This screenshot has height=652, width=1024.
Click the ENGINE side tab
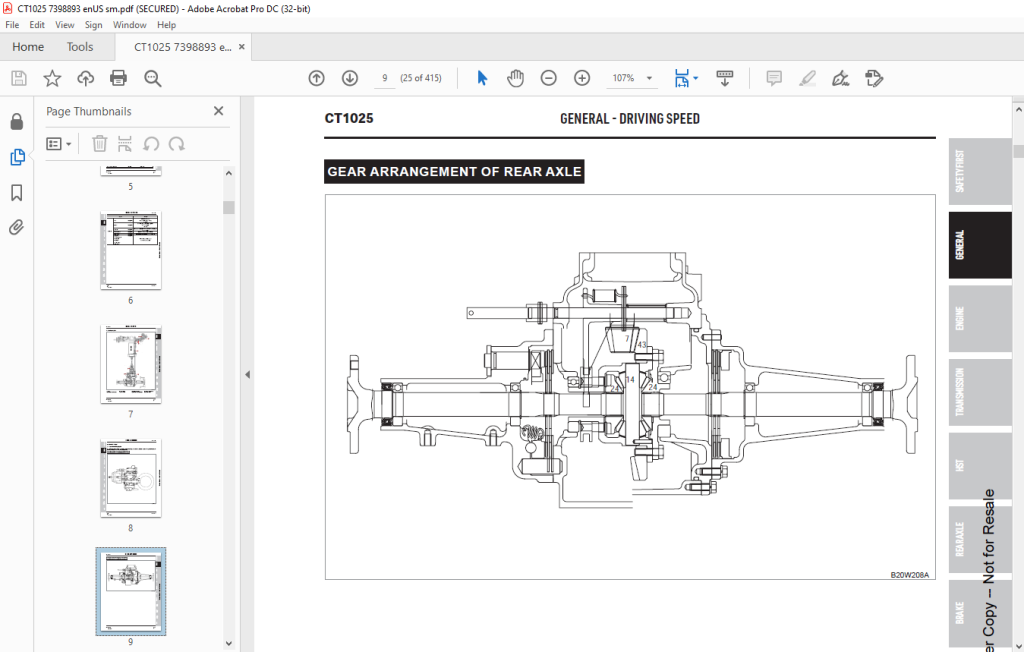tap(980, 318)
